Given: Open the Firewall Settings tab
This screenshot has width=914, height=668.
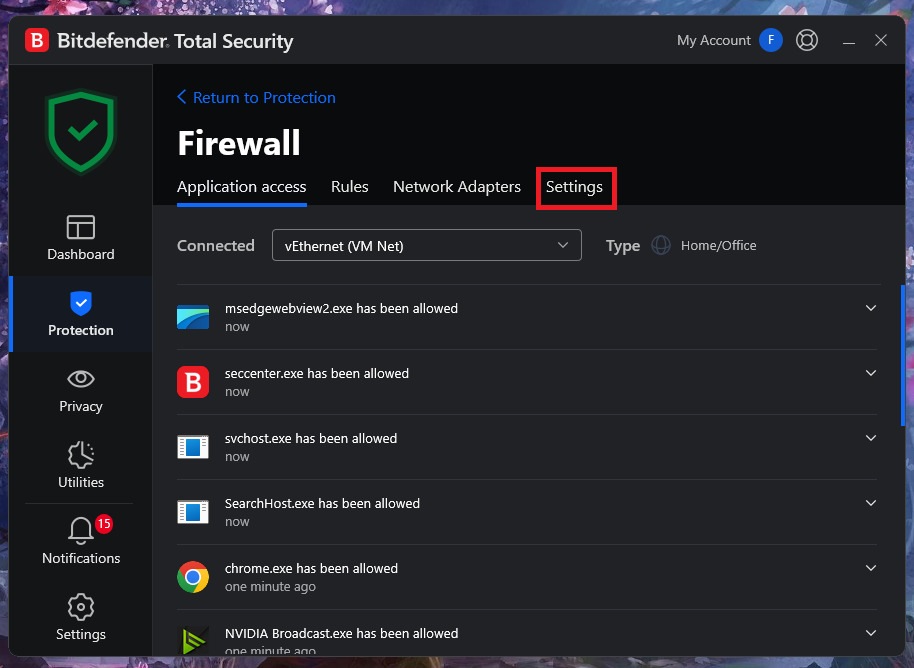Looking at the screenshot, I should [574, 187].
